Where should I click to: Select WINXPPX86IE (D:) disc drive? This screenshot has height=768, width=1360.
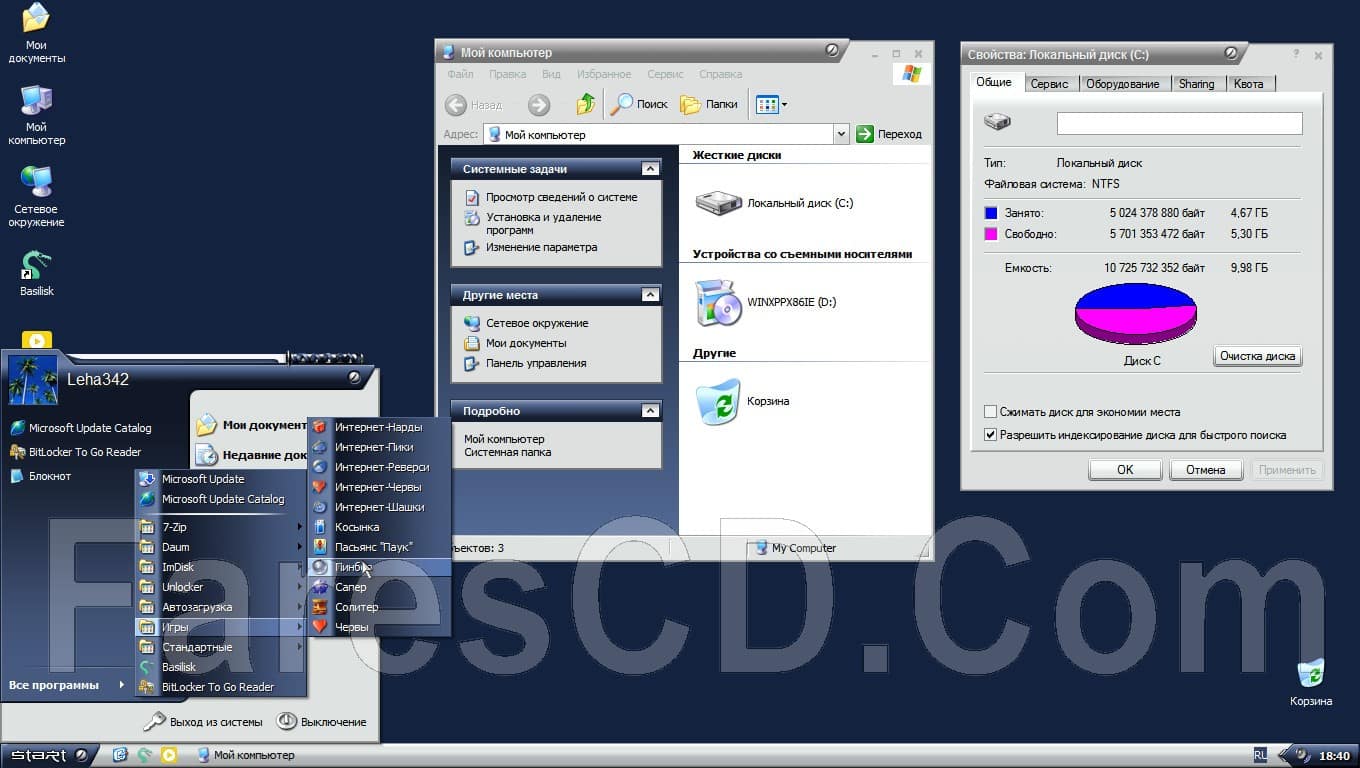(766, 302)
